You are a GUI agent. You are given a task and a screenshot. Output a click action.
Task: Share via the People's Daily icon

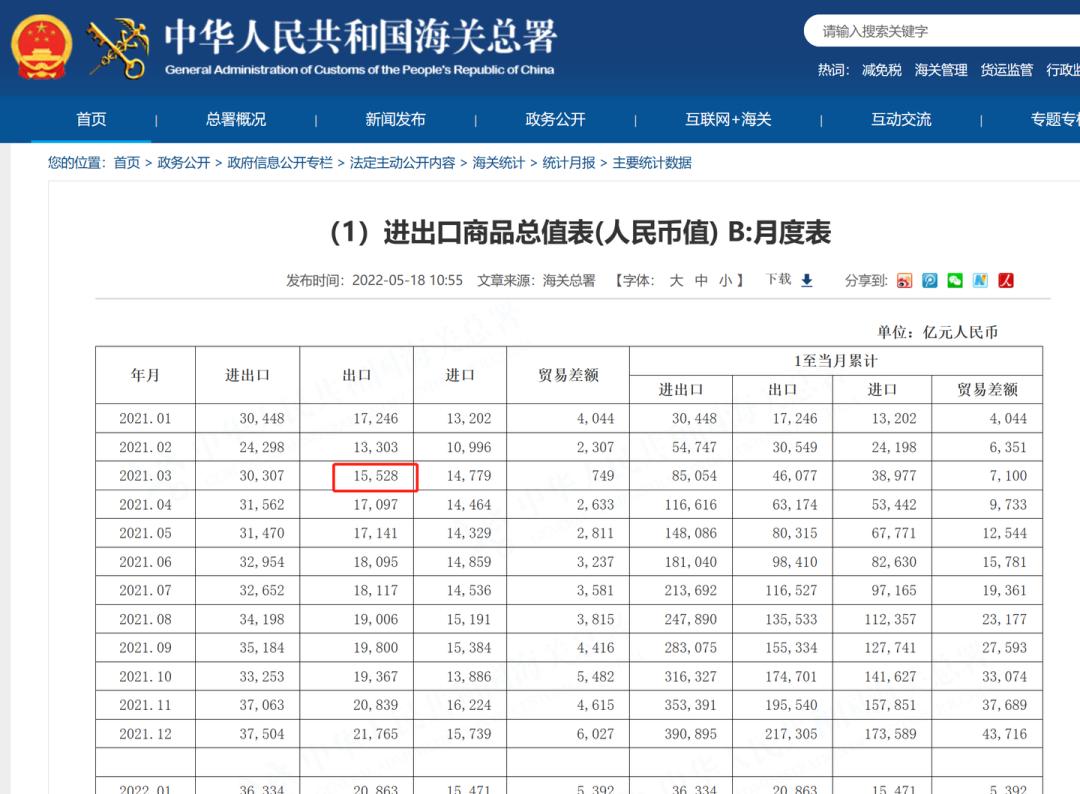[x=1005, y=280]
